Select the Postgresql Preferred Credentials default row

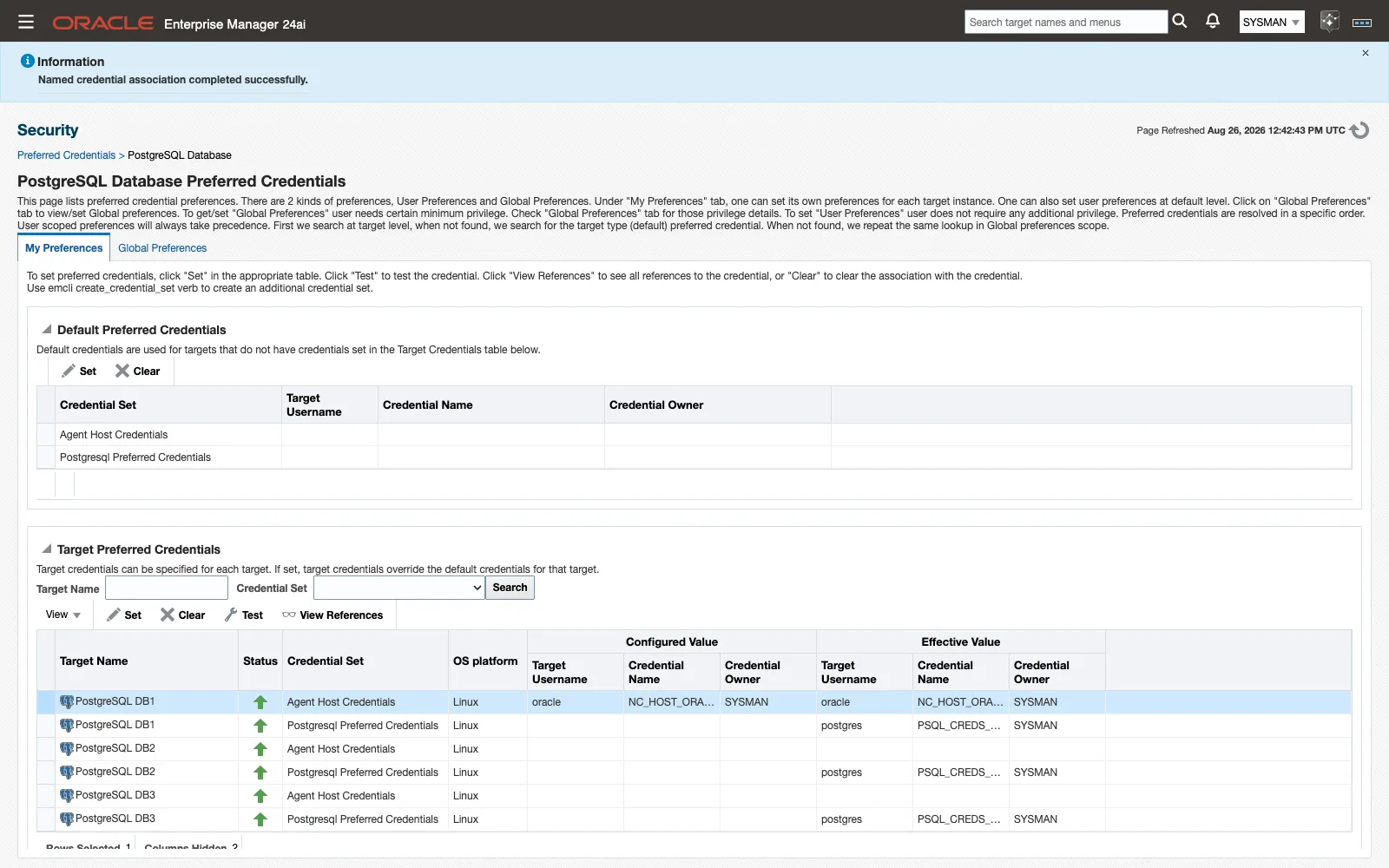pyautogui.click(x=694, y=457)
